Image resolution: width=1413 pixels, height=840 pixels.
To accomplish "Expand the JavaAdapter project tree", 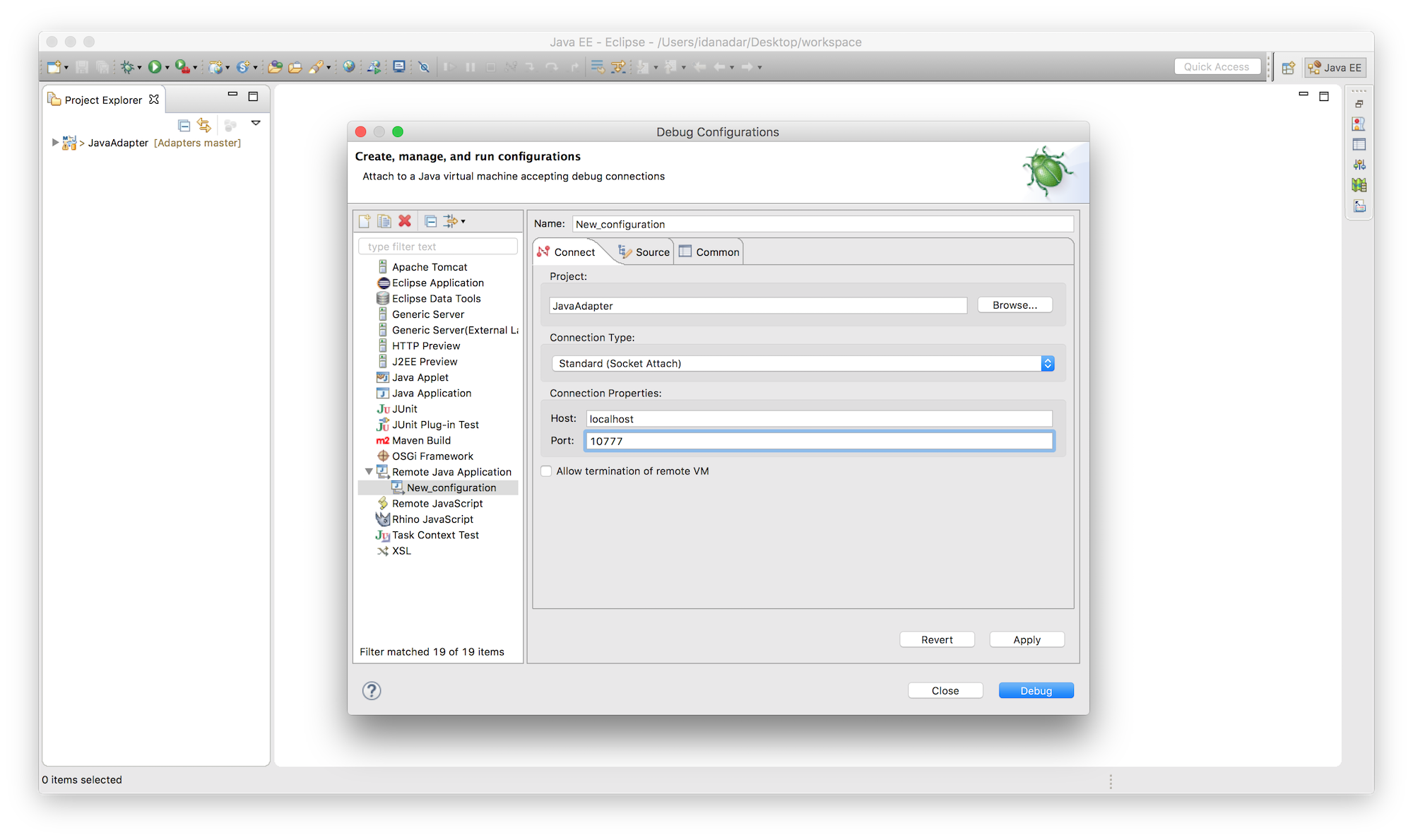I will 55,143.
